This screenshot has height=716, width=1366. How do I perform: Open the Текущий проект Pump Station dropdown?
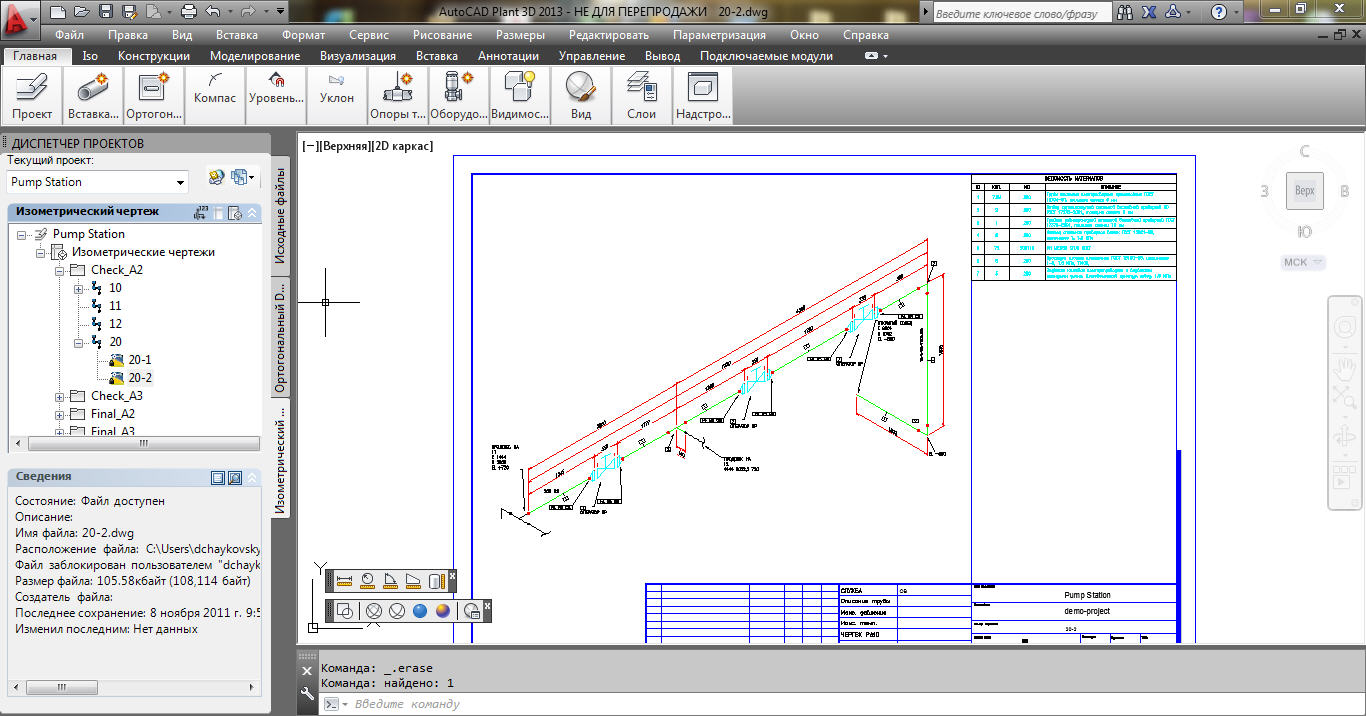pyautogui.click(x=97, y=182)
